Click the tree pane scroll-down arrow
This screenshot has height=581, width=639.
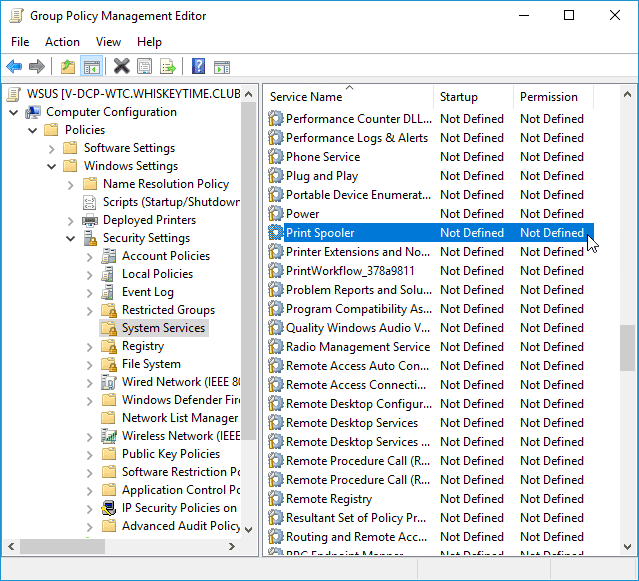click(249, 530)
